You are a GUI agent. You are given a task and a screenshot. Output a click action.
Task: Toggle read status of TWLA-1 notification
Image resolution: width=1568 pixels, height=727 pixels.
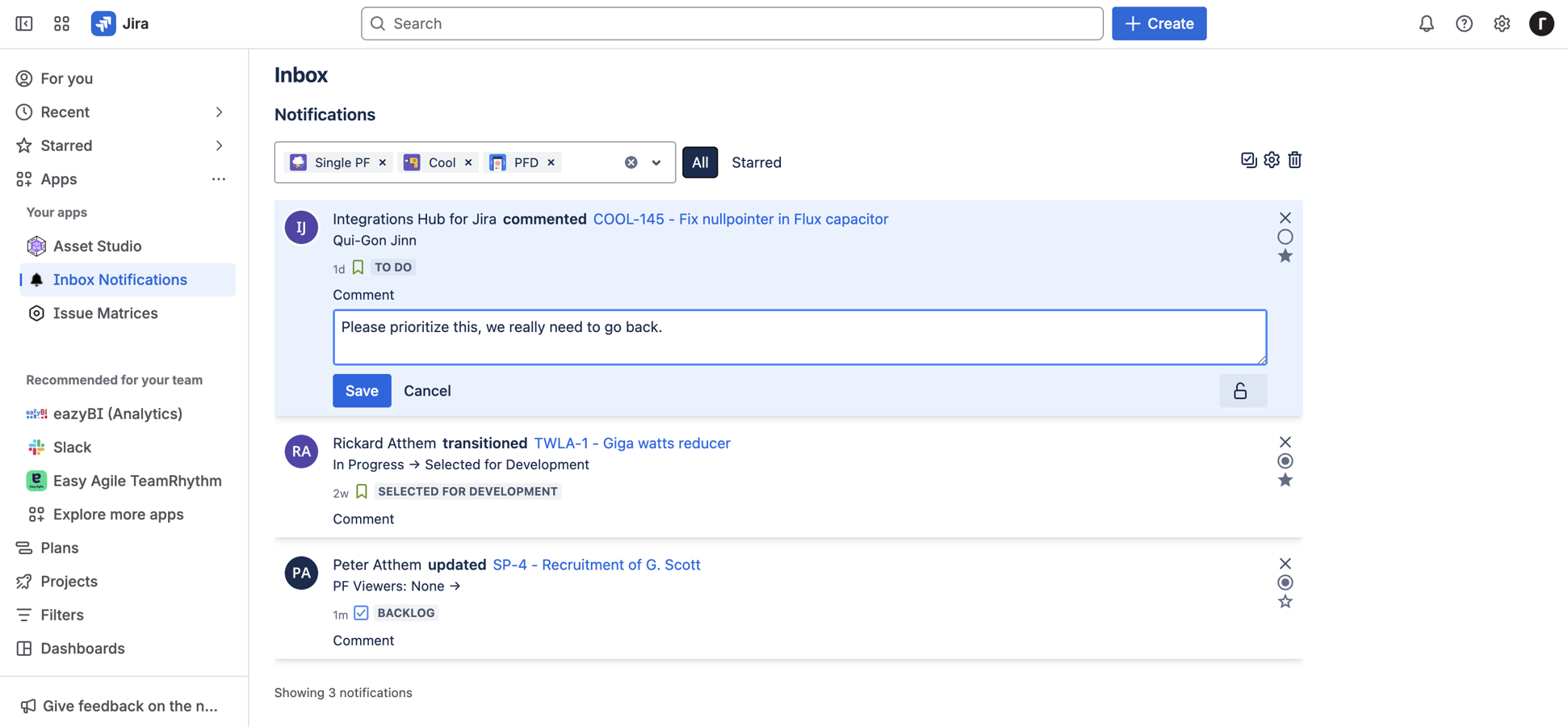coord(1285,461)
